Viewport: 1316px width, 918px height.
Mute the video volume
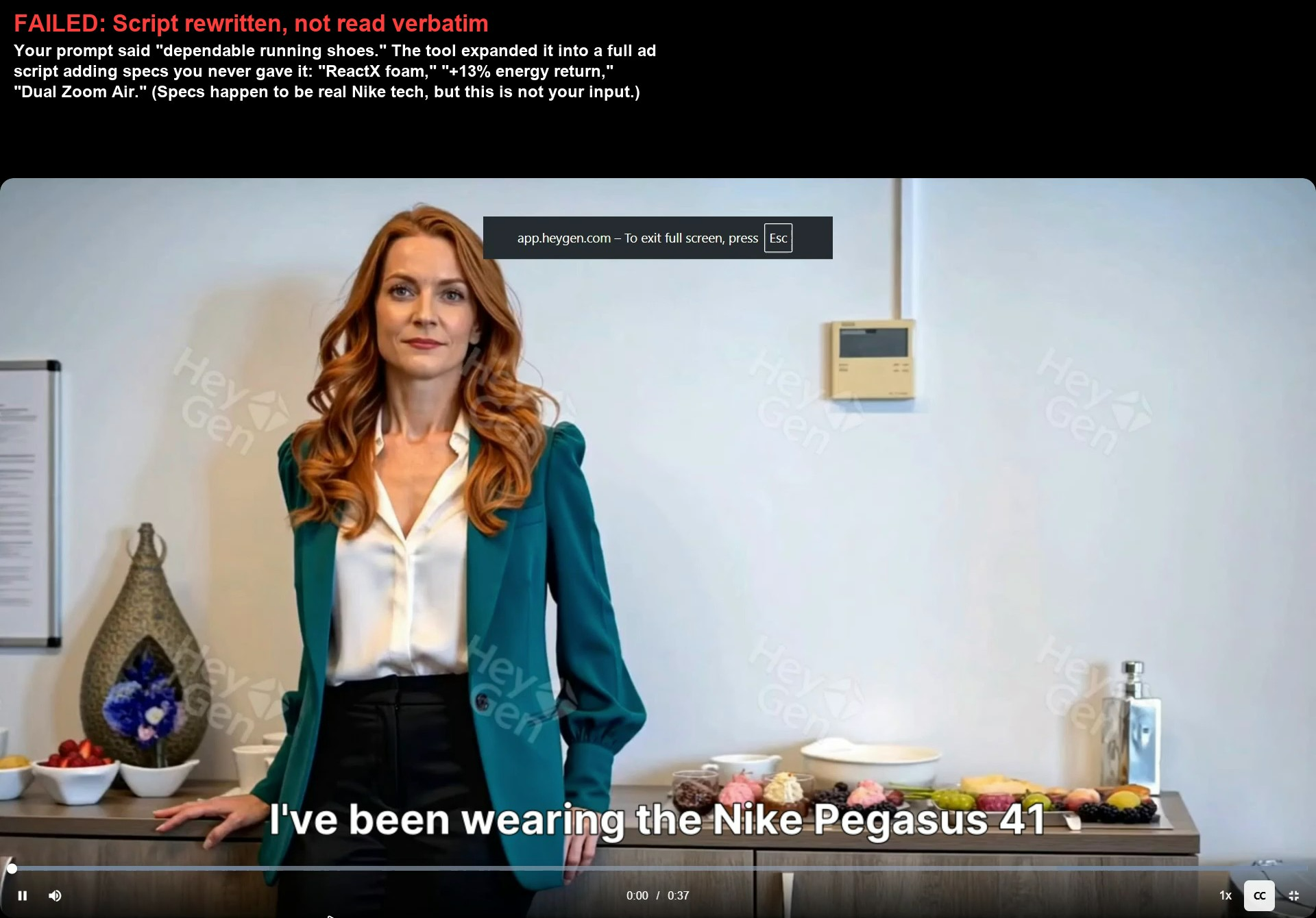[x=56, y=895]
